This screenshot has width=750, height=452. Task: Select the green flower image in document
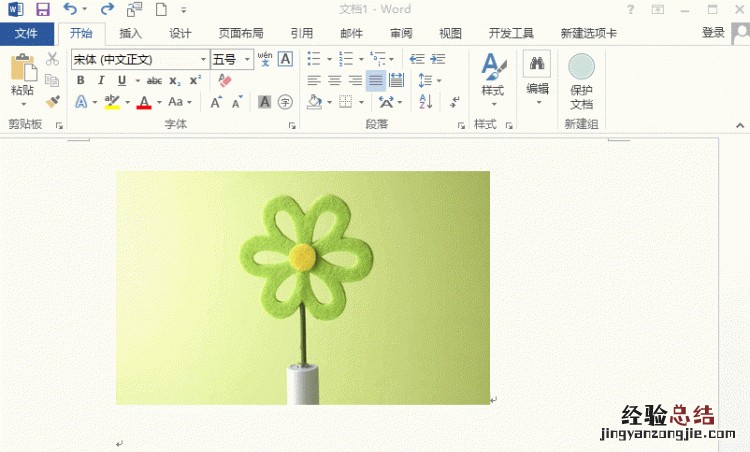click(302, 287)
